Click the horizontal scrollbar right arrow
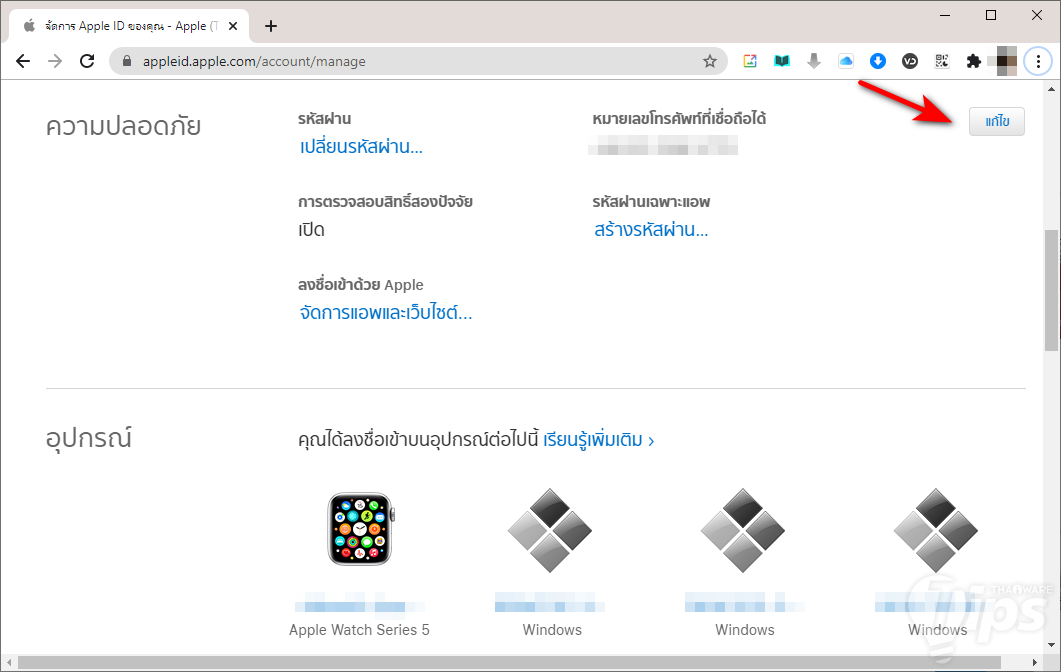1061x672 pixels. coord(1035,662)
